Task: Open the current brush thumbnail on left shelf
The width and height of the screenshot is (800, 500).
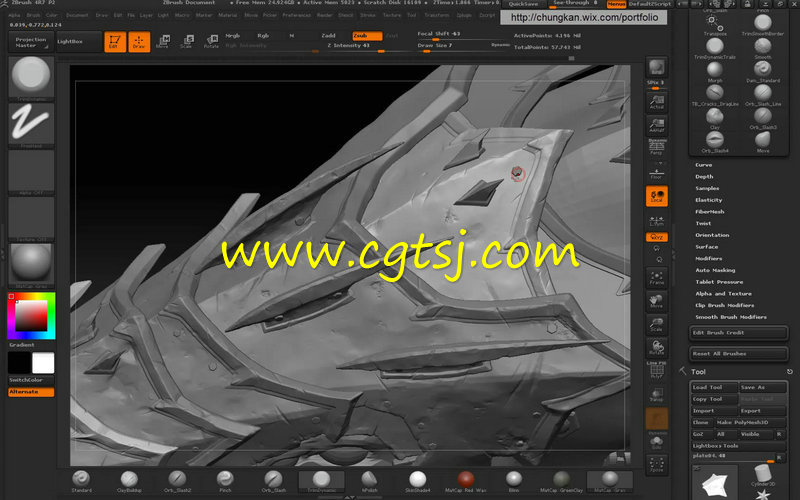Action: click(31, 79)
